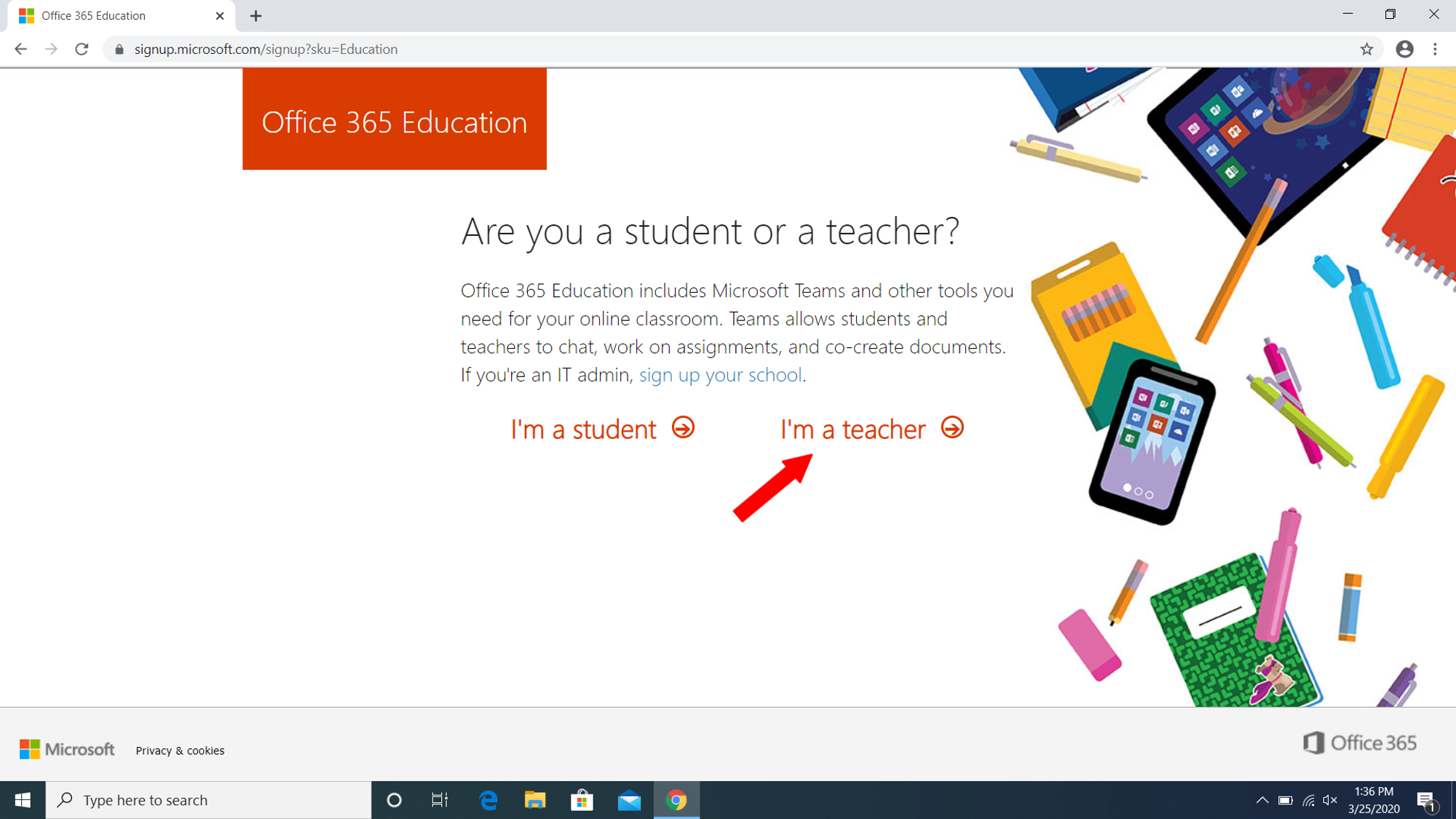Click "sign up your school" link

point(720,375)
